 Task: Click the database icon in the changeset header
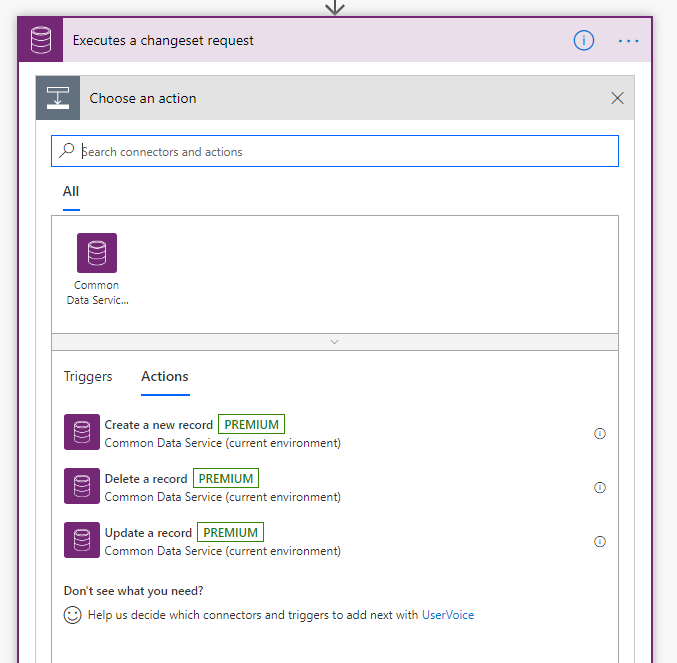point(41,41)
